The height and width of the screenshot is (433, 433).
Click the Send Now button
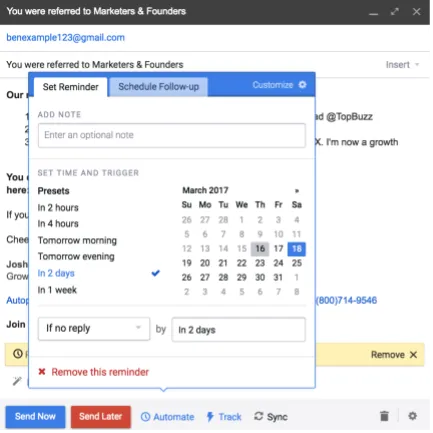35,417
